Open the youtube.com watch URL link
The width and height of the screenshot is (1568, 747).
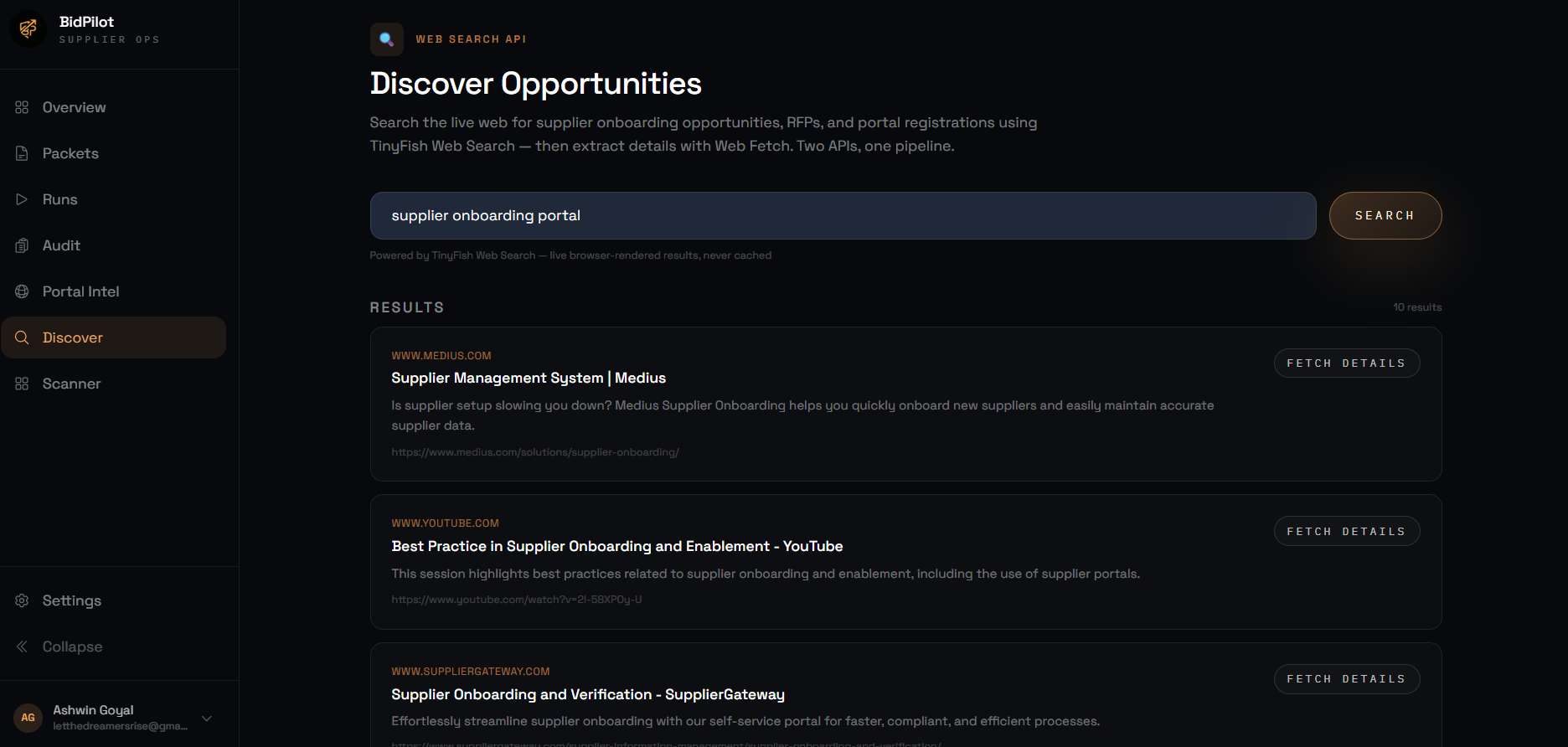click(x=517, y=600)
